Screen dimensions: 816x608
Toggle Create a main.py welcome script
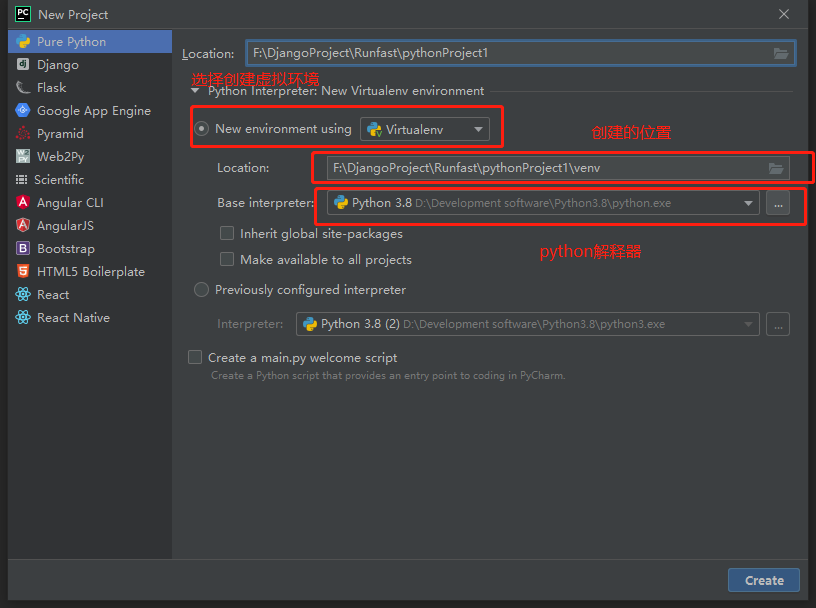point(195,357)
